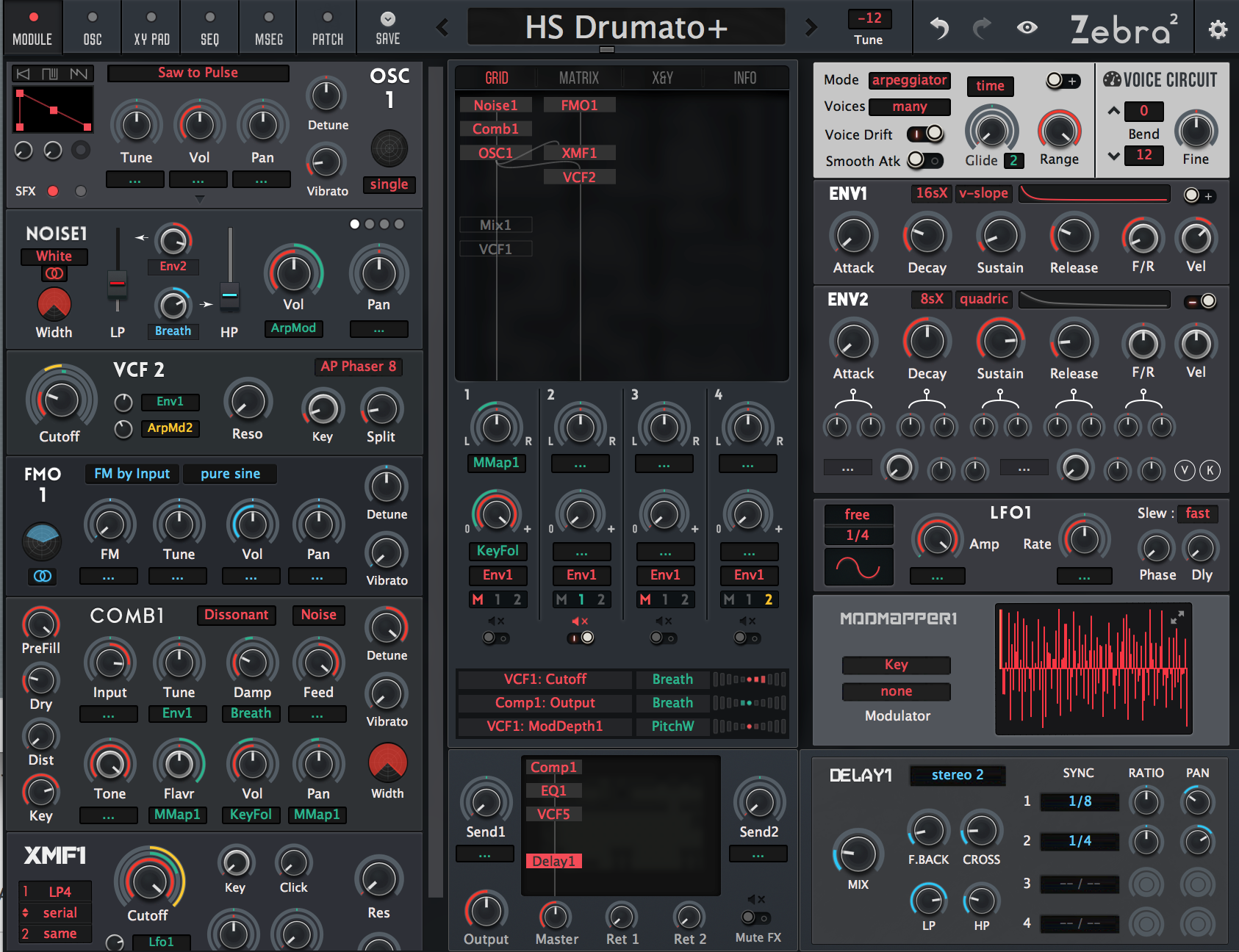
Task: Open ENV1 v-slope mode dropdown
Action: tap(983, 193)
